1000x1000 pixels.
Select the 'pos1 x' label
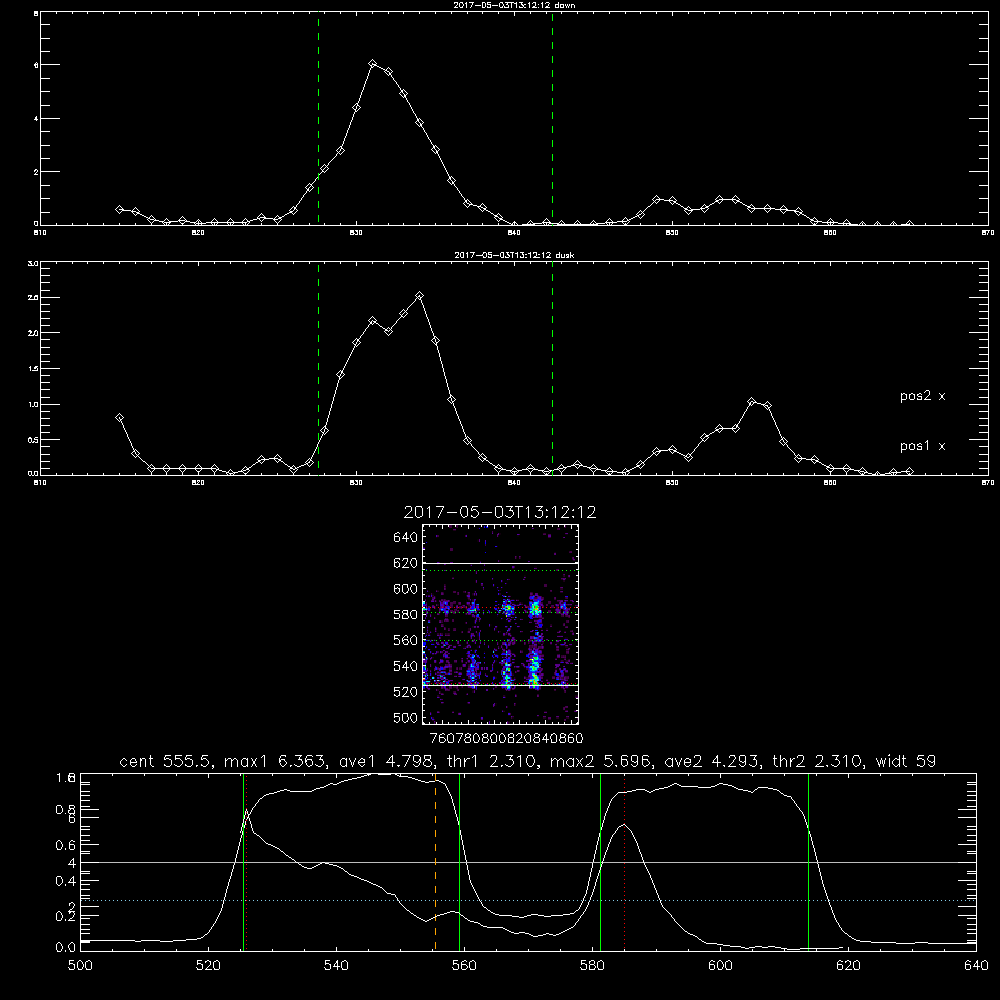922,446
